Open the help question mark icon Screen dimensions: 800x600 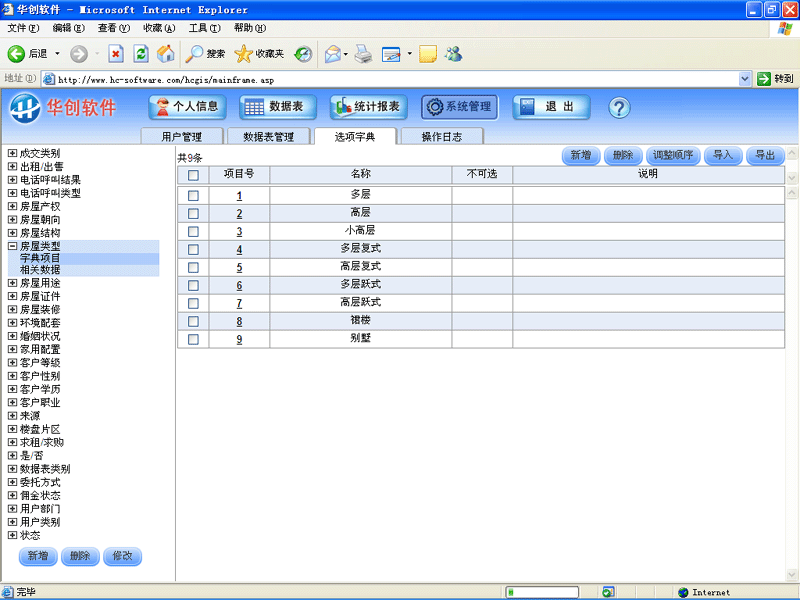[x=619, y=108]
